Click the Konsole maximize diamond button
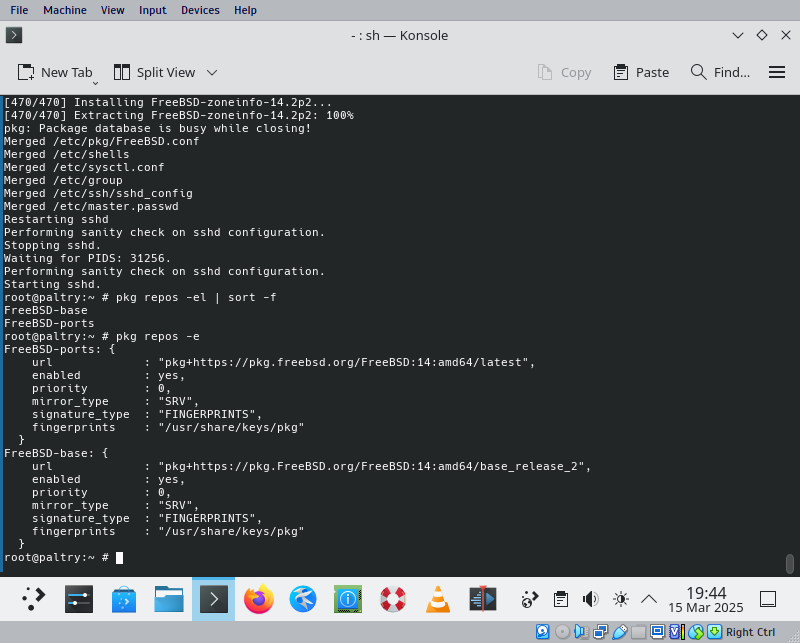 click(762, 35)
